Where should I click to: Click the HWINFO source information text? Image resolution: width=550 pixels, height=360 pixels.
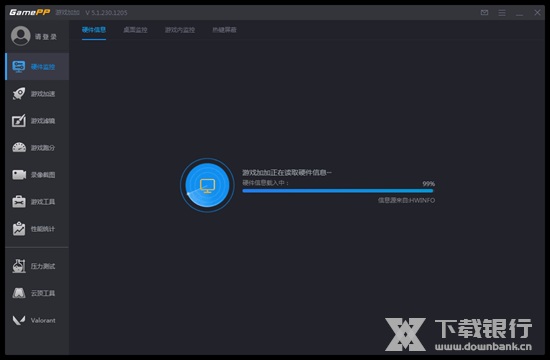coord(406,200)
